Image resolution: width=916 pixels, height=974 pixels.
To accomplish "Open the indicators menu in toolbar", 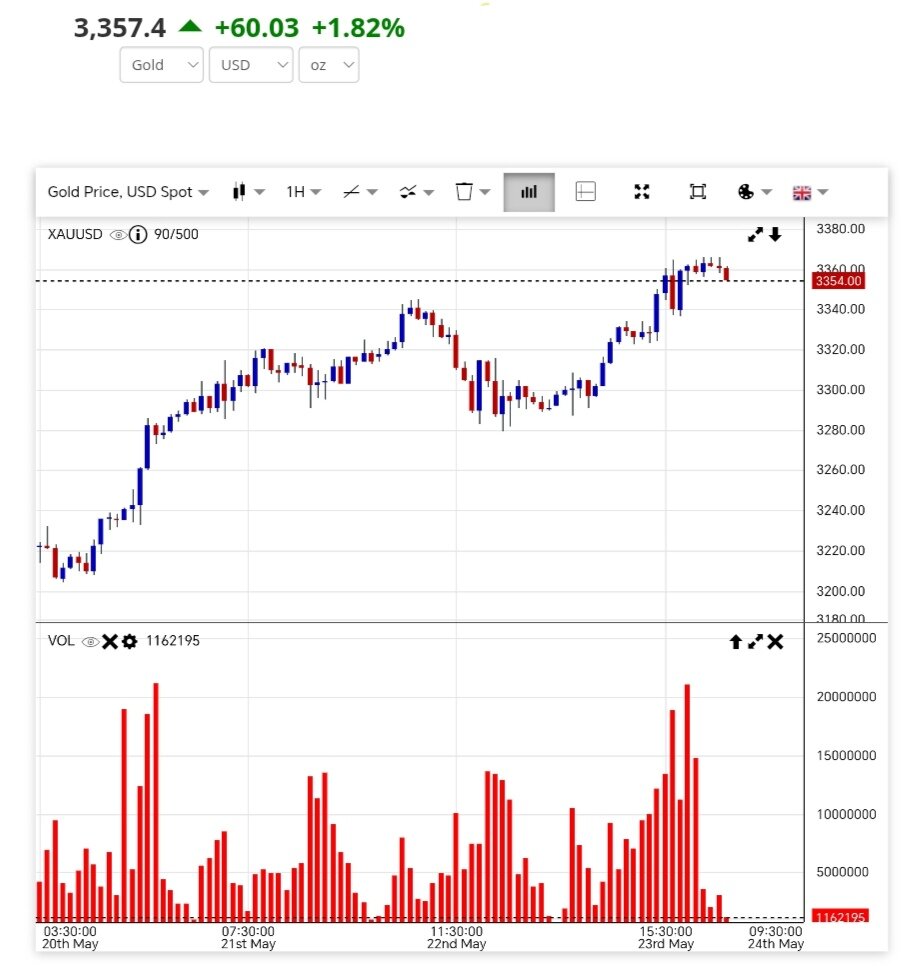I will (416, 192).
